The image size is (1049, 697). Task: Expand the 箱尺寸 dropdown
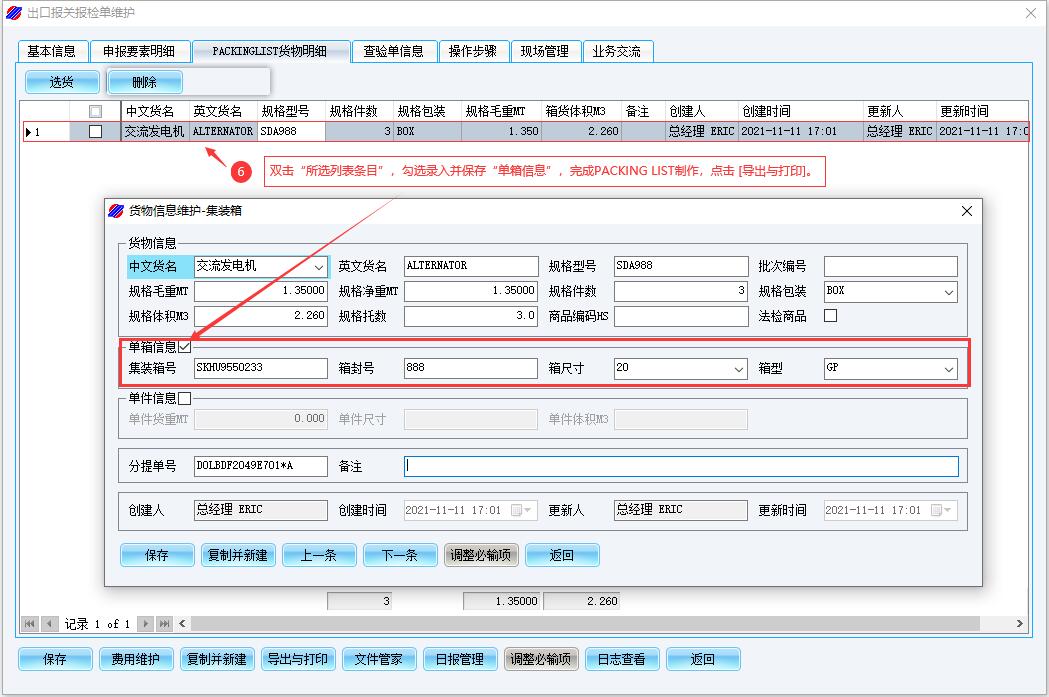click(739, 369)
